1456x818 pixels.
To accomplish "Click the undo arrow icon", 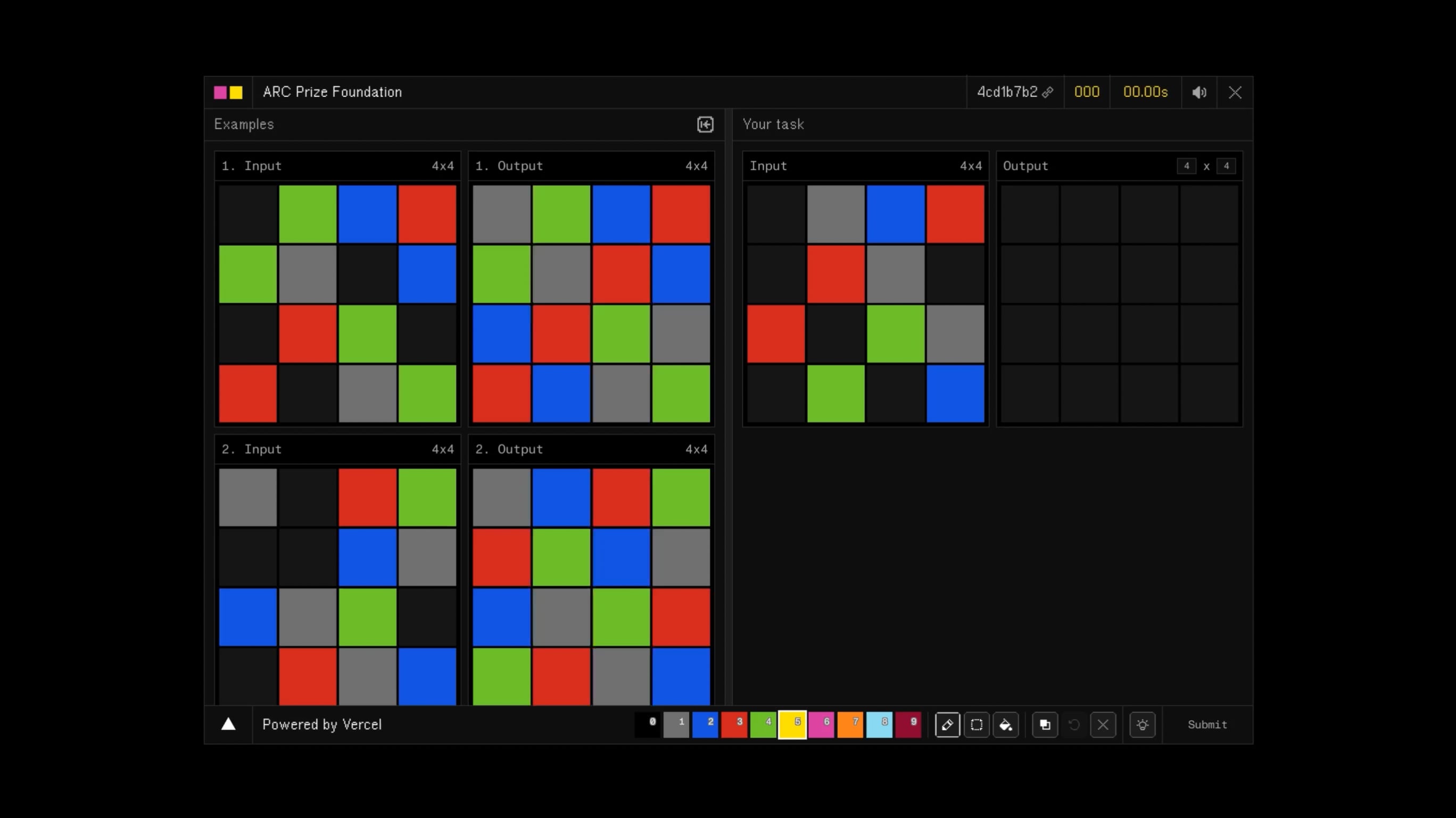I will click(x=1074, y=725).
